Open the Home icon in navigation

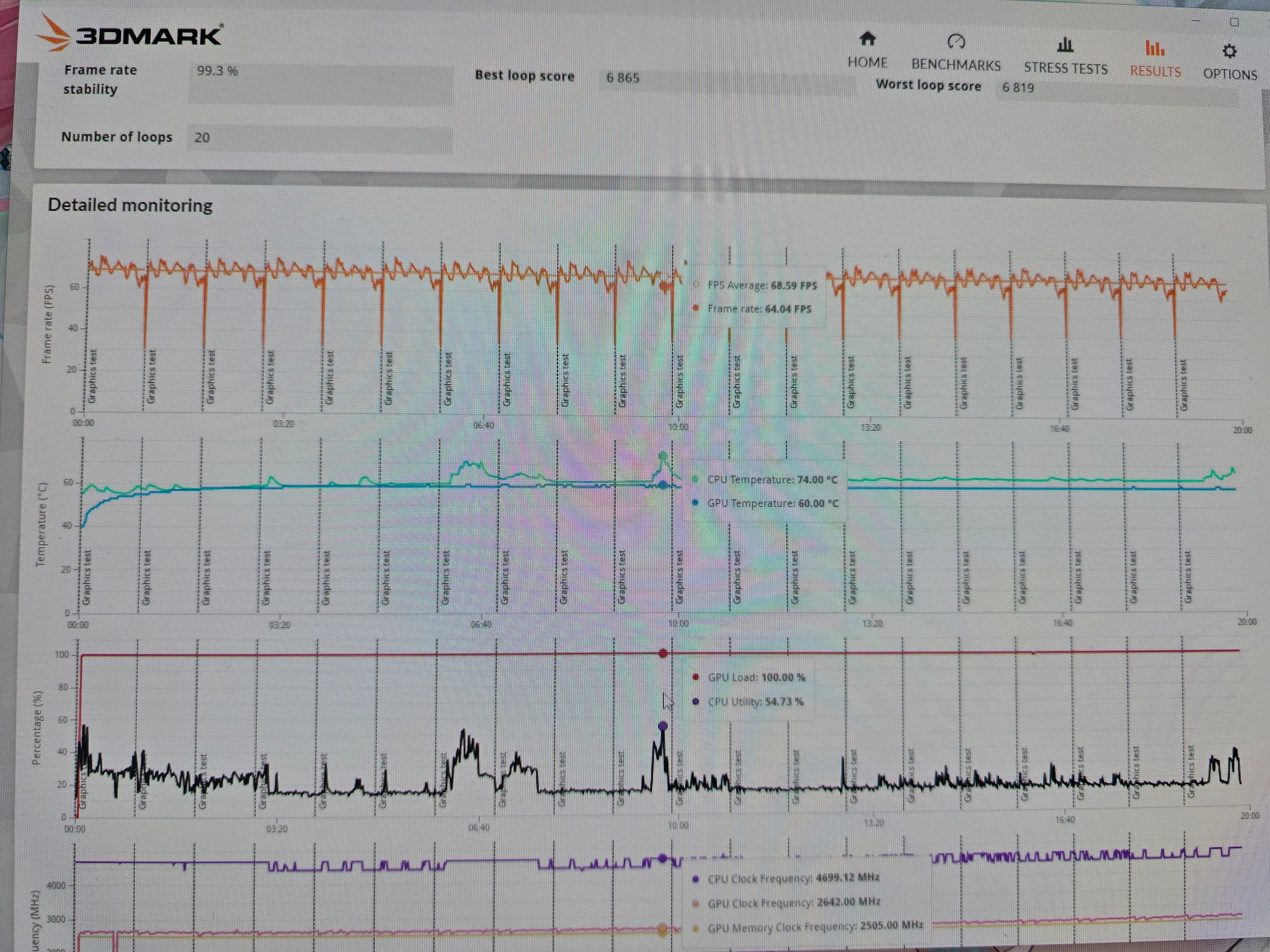pos(868,39)
